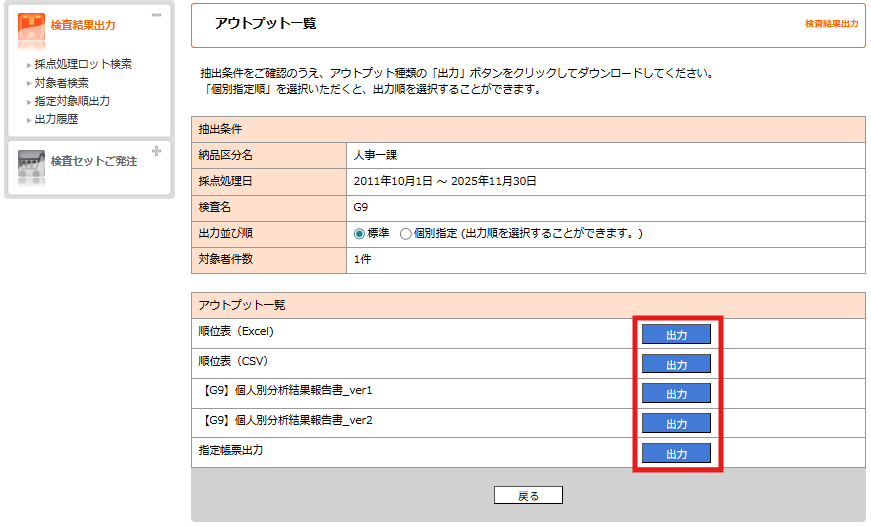The height and width of the screenshot is (527, 871).
Task: Click the gray 検査セットご発注 sidebar icon
Action: tap(31, 165)
